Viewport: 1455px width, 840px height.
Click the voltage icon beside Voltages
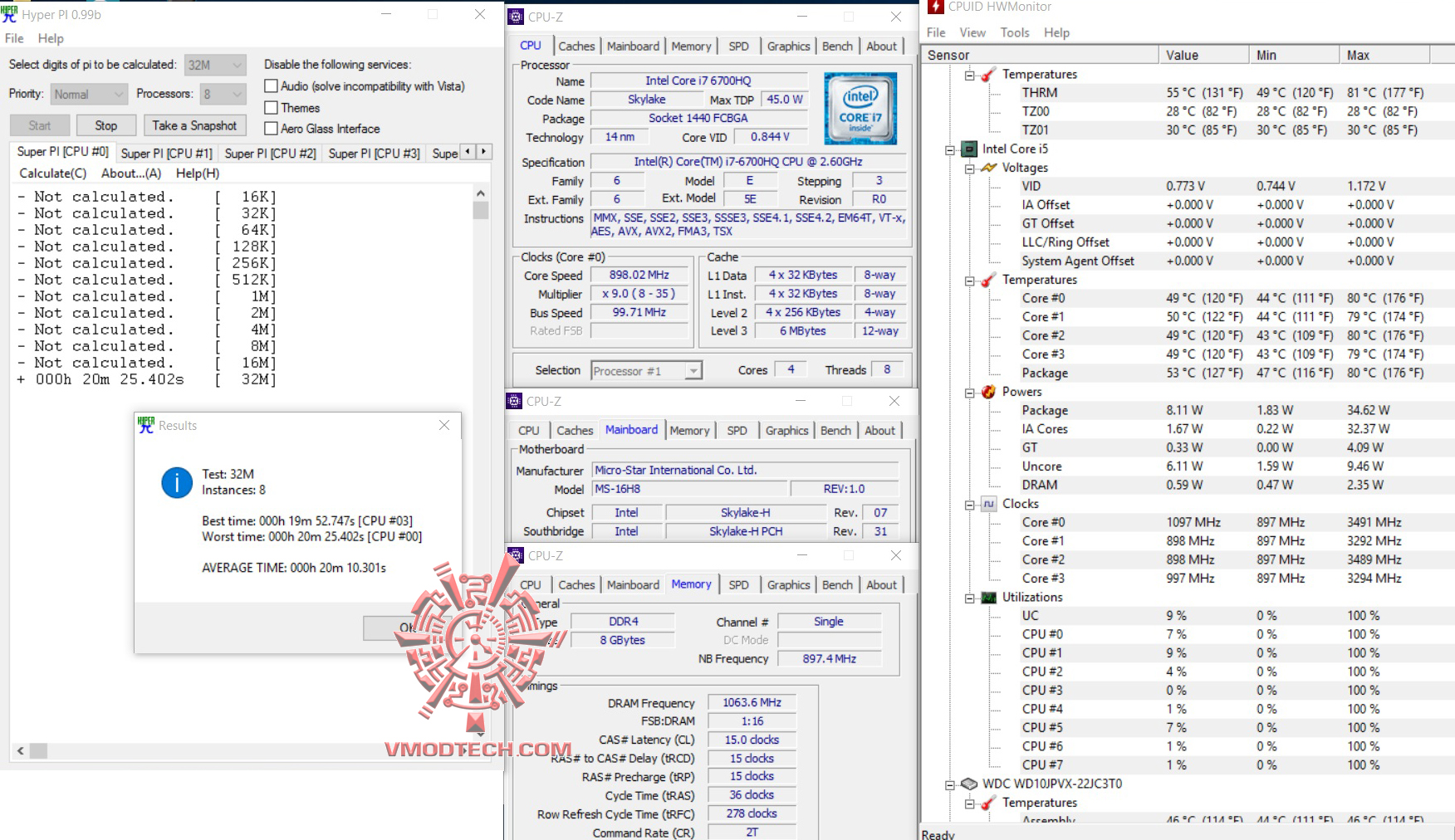(x=988, y=168)
